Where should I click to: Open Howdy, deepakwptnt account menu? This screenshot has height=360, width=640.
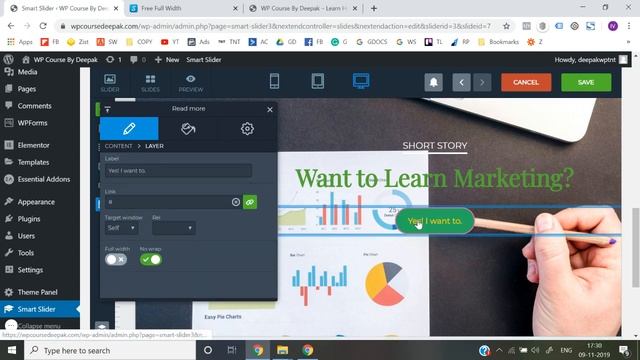[591, 60]
